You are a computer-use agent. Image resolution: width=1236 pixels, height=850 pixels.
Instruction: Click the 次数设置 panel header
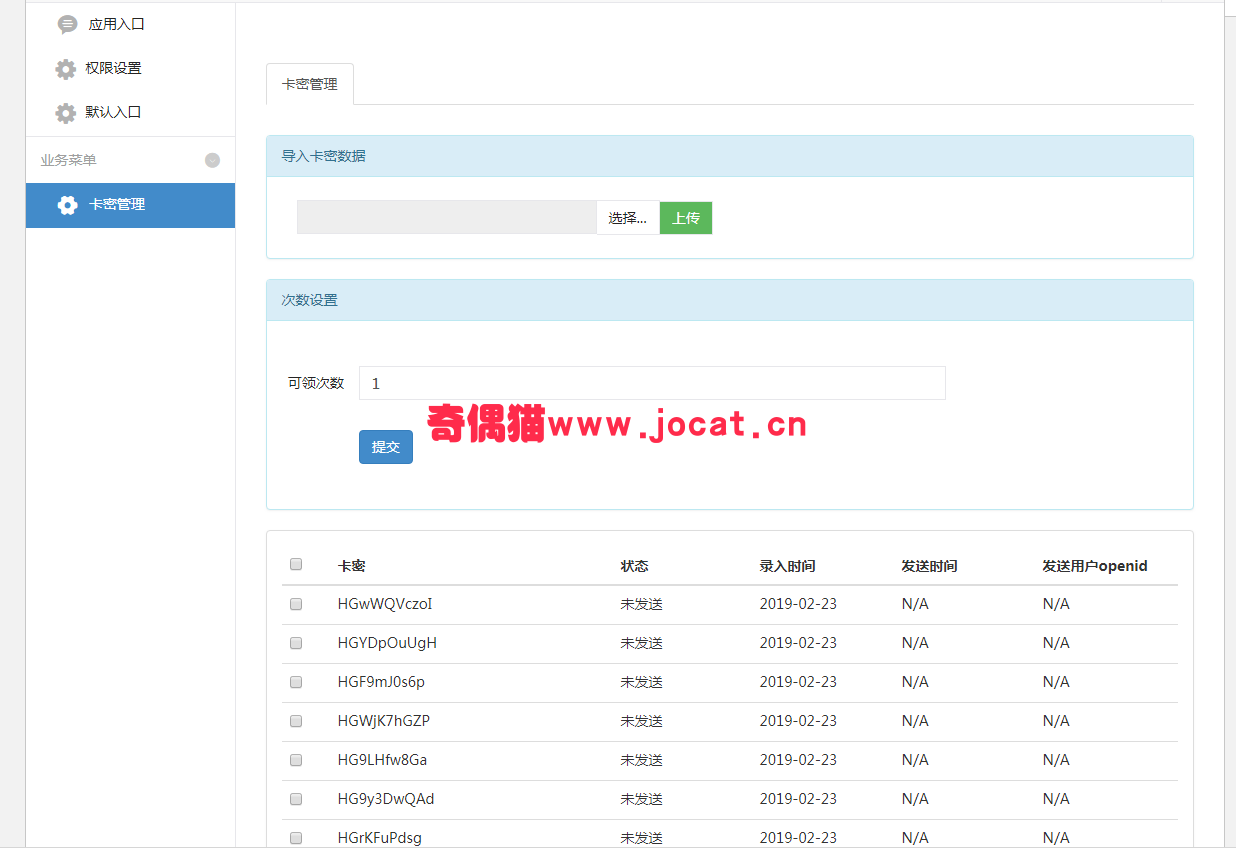pos(730,300)
